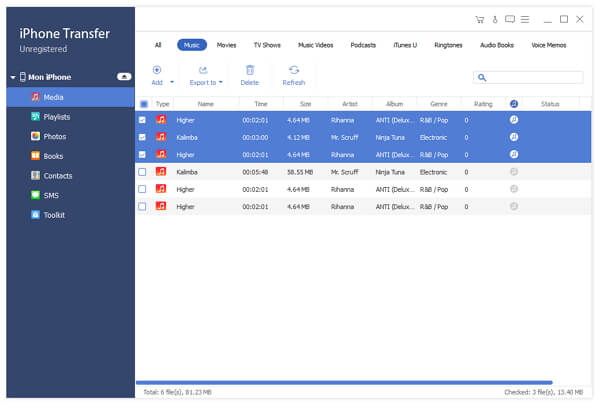Click ringtone icon in 4.12 MB Kalimba row
The image size is (600, 406).
pyautogui.click(x=514, y=137)
